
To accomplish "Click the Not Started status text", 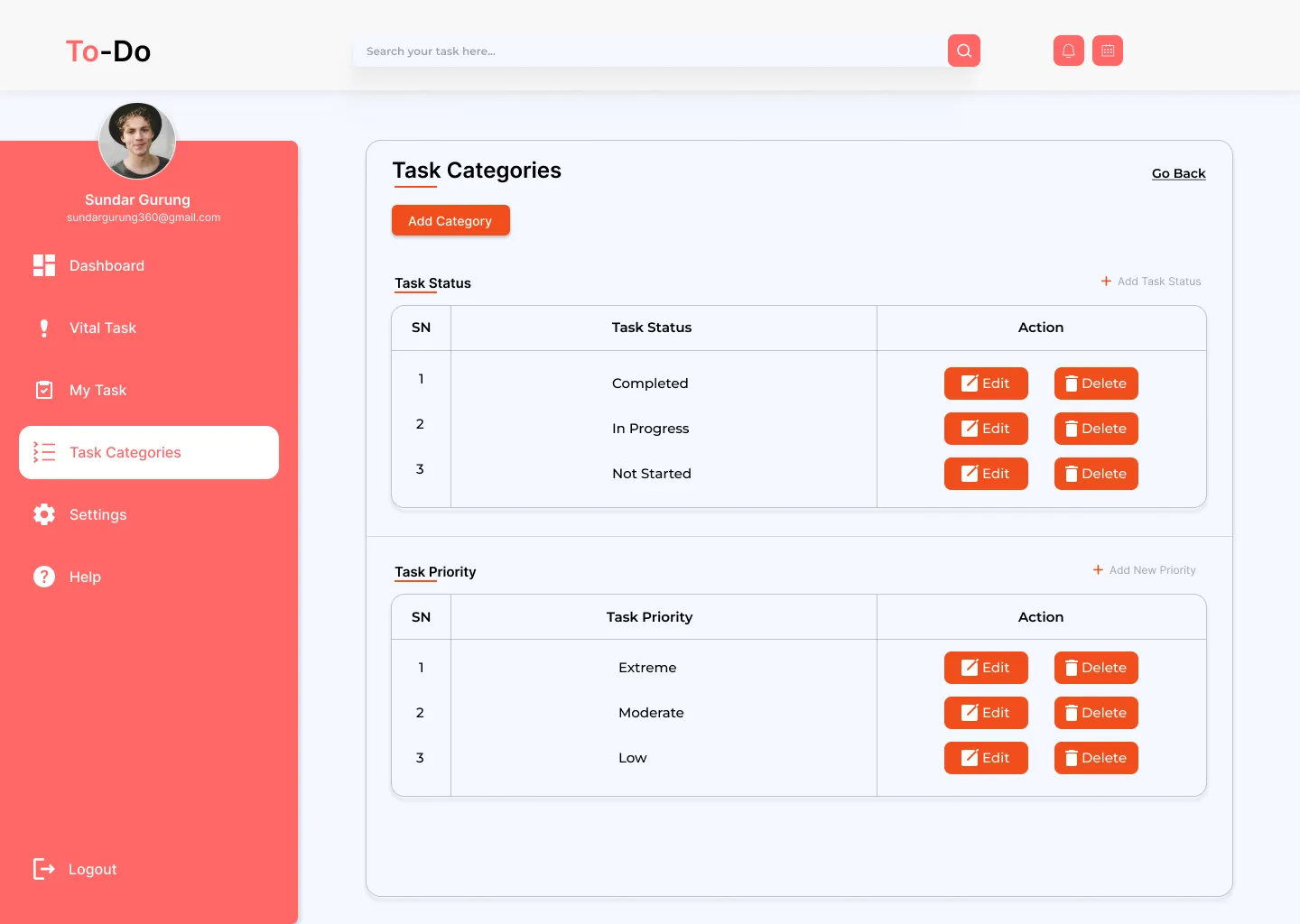I will click(x=652, y=474).
